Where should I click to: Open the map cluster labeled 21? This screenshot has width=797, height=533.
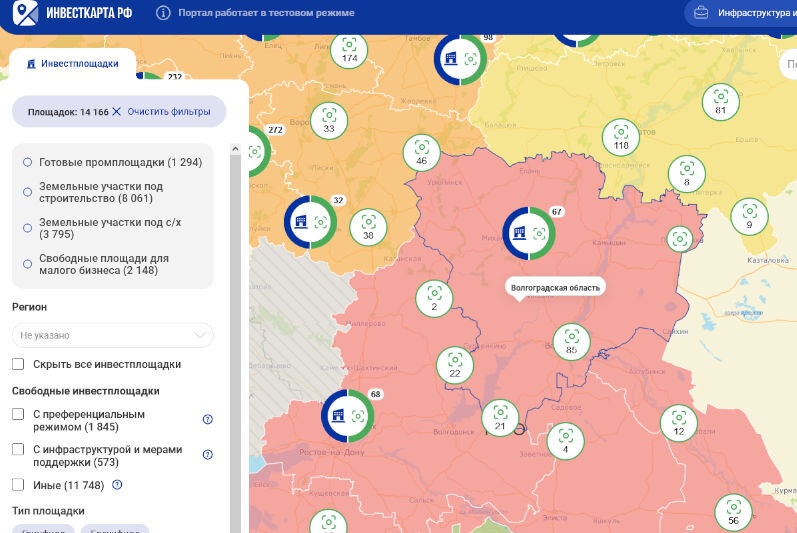click(x=500, y=418)
